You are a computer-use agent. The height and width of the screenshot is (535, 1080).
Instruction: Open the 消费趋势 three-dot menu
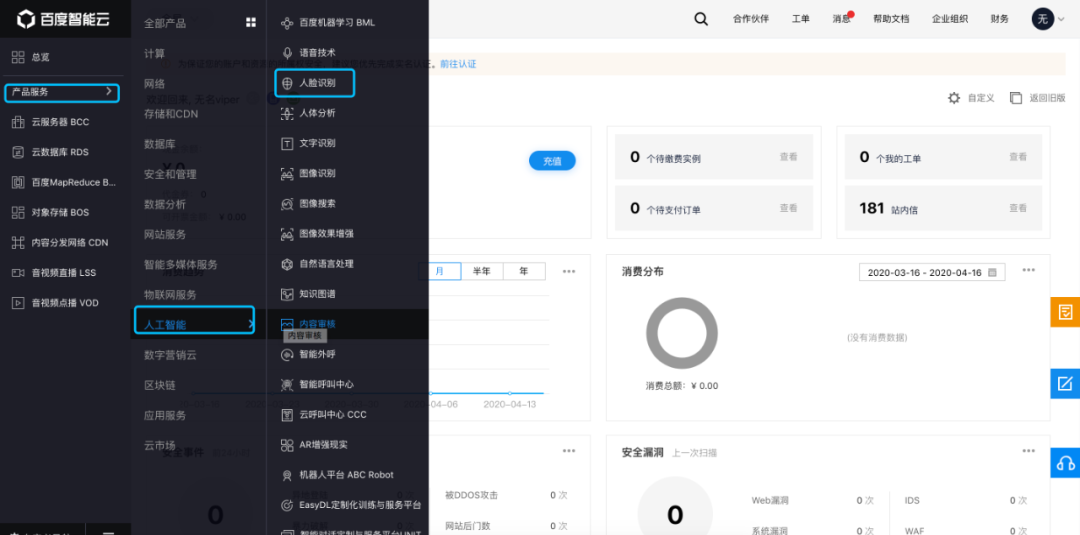(x=568, y=271)
